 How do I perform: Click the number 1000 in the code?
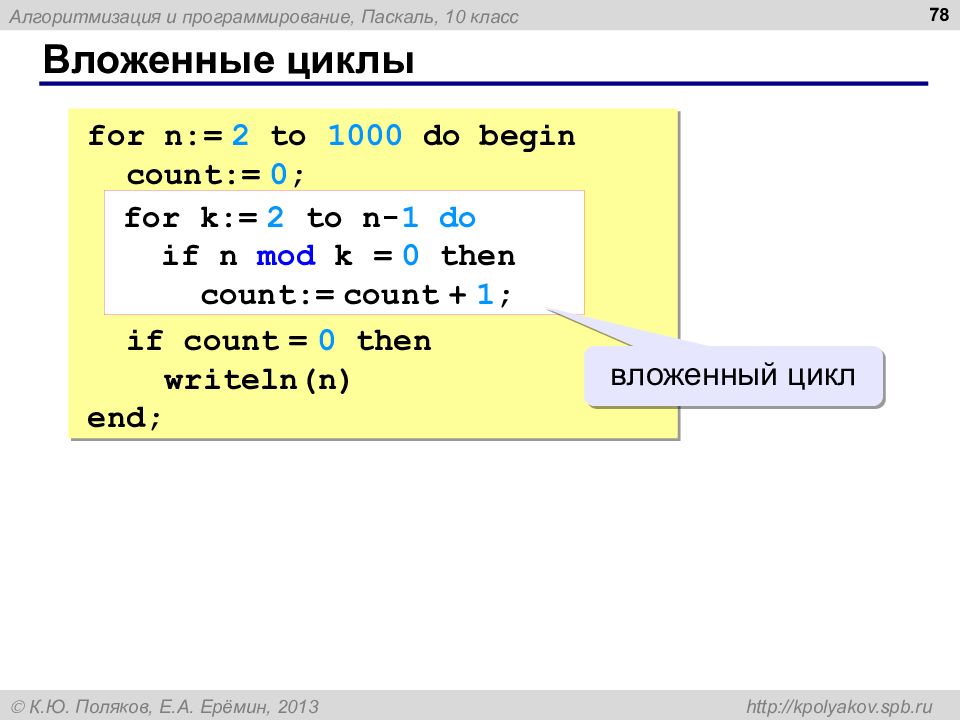pos(365,135)
